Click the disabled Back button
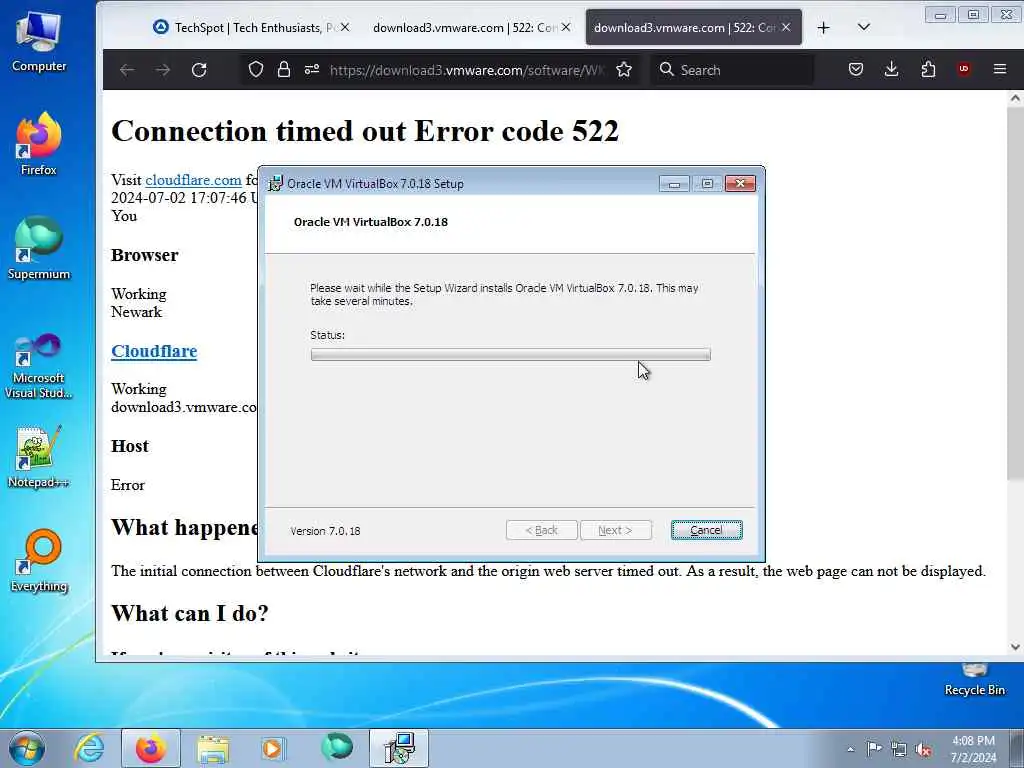 541,530
